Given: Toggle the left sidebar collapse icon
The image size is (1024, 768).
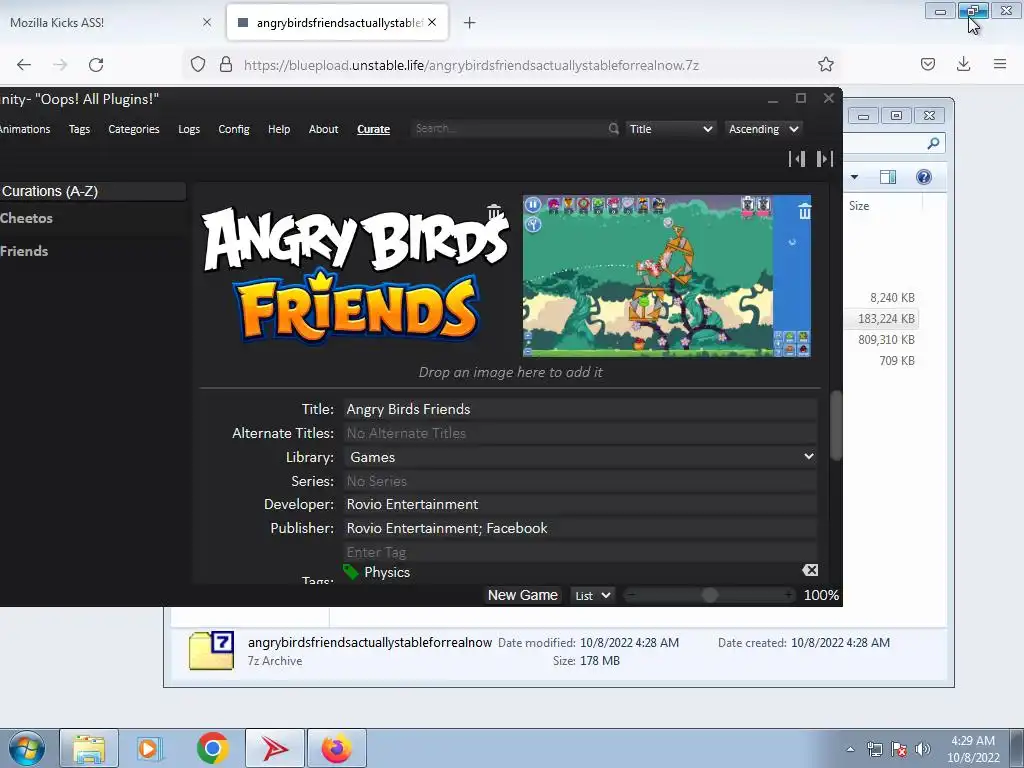Looking at the screenshot, I should coord(797,159).
